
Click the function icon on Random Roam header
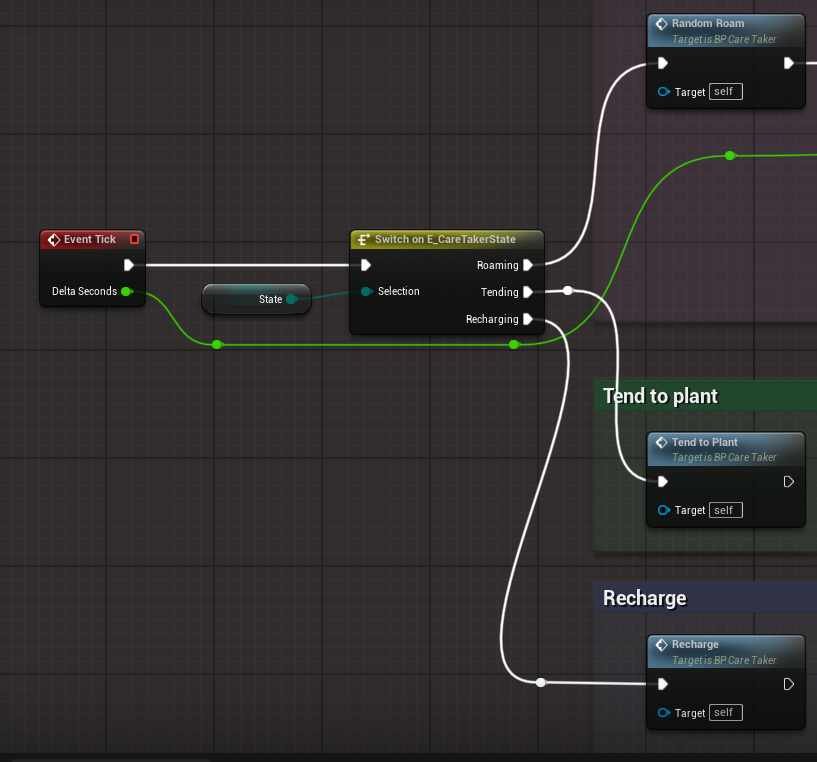(x=662, y=23)
